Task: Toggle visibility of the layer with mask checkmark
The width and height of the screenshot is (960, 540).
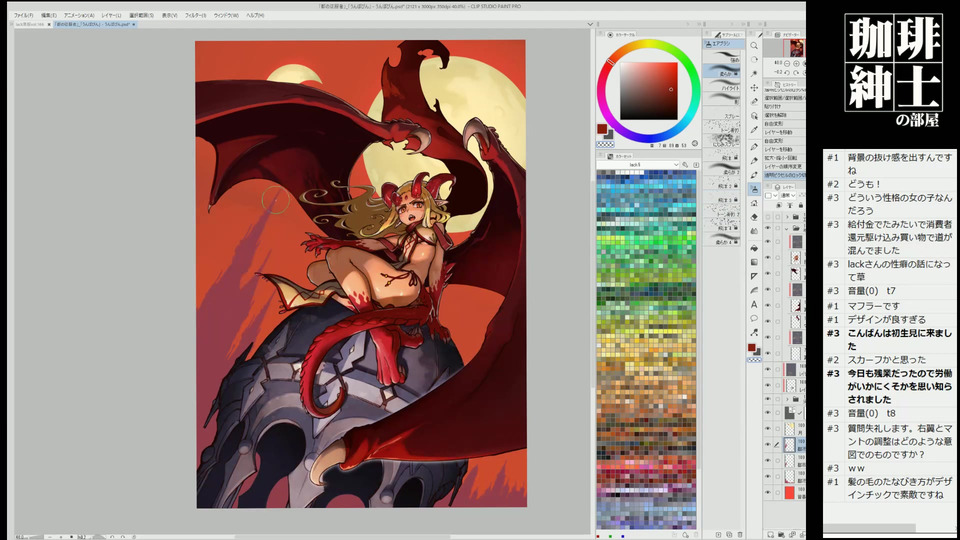Action: (768, 412)
